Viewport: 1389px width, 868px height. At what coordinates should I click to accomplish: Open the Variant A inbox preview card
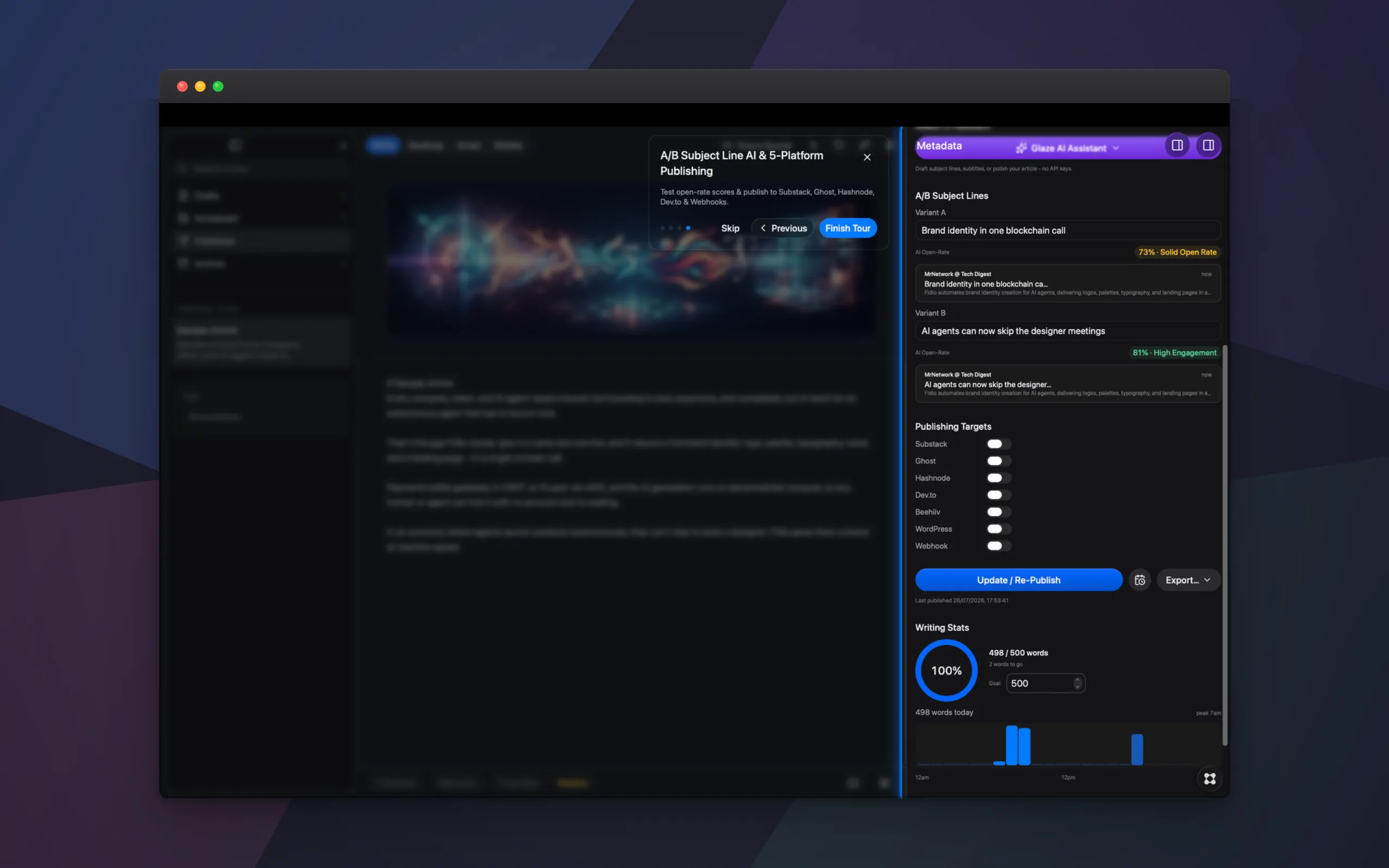1067,283
